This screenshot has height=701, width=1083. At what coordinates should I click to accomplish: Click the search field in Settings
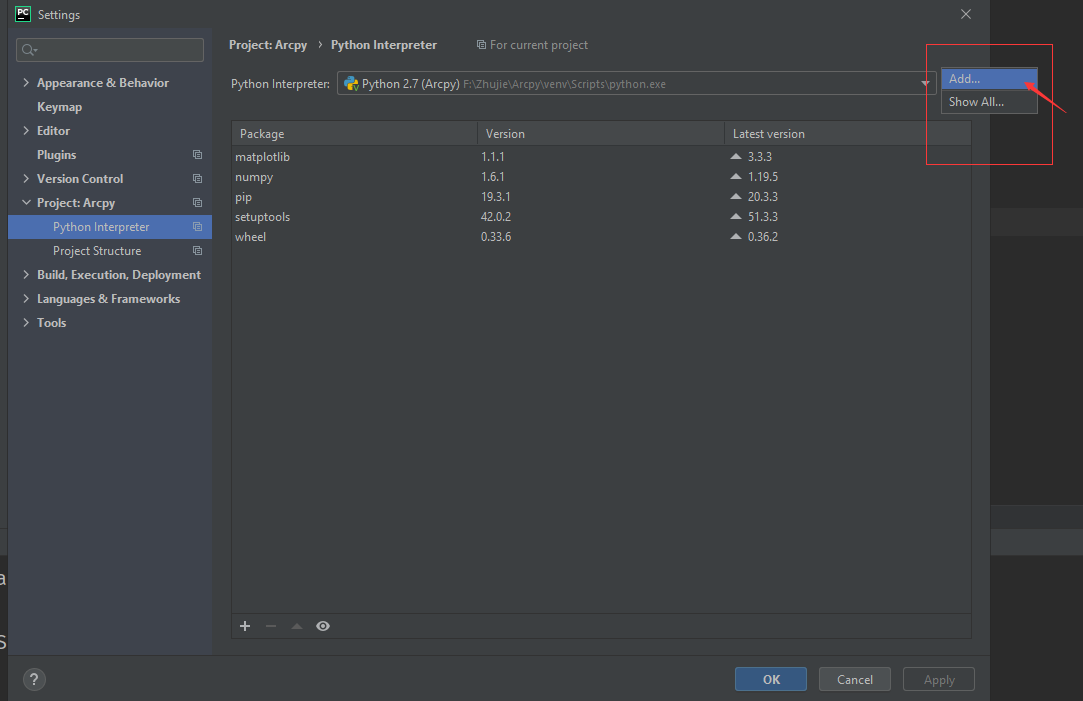tap(109, 49)
